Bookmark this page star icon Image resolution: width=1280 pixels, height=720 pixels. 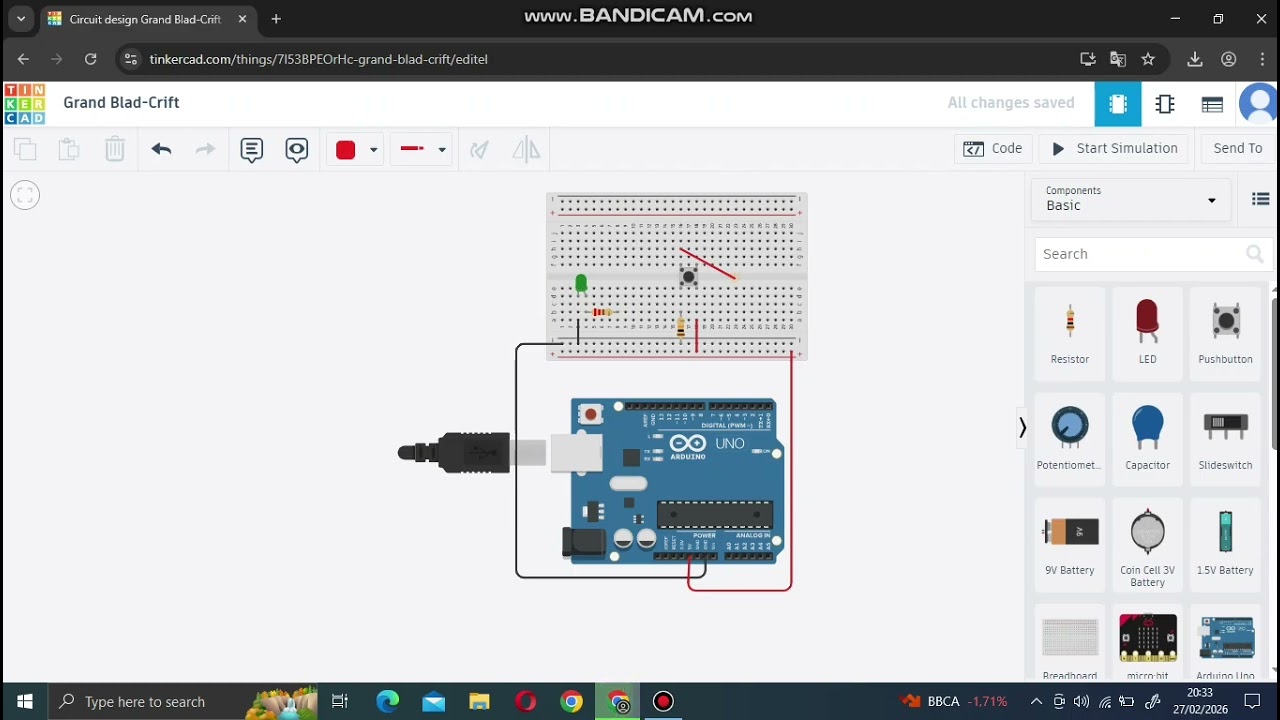pyautogui.click(x=1148, y=59)
